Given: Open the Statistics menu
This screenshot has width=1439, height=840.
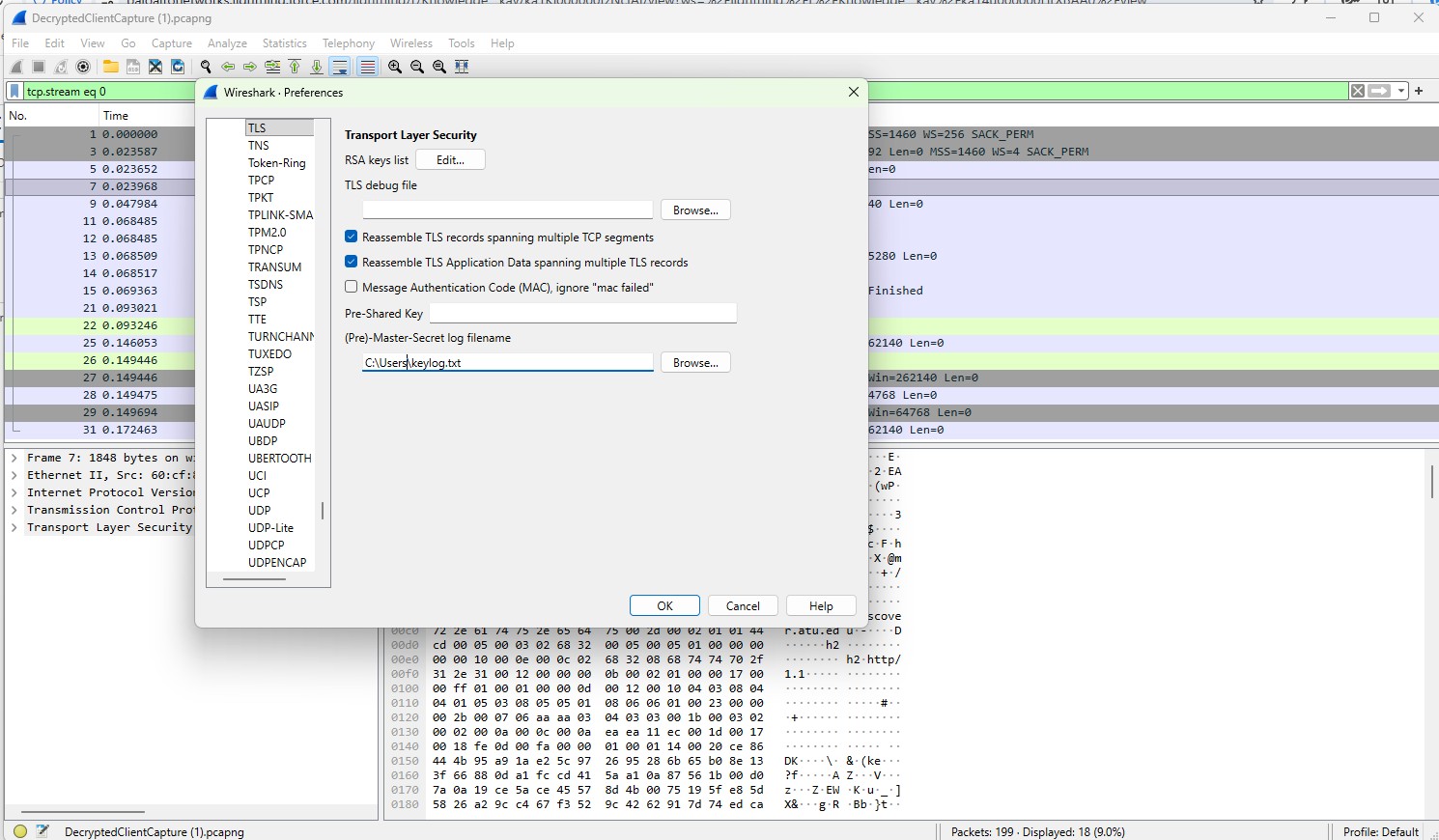Looking at the screenshot, I should [x=284, y=42].
